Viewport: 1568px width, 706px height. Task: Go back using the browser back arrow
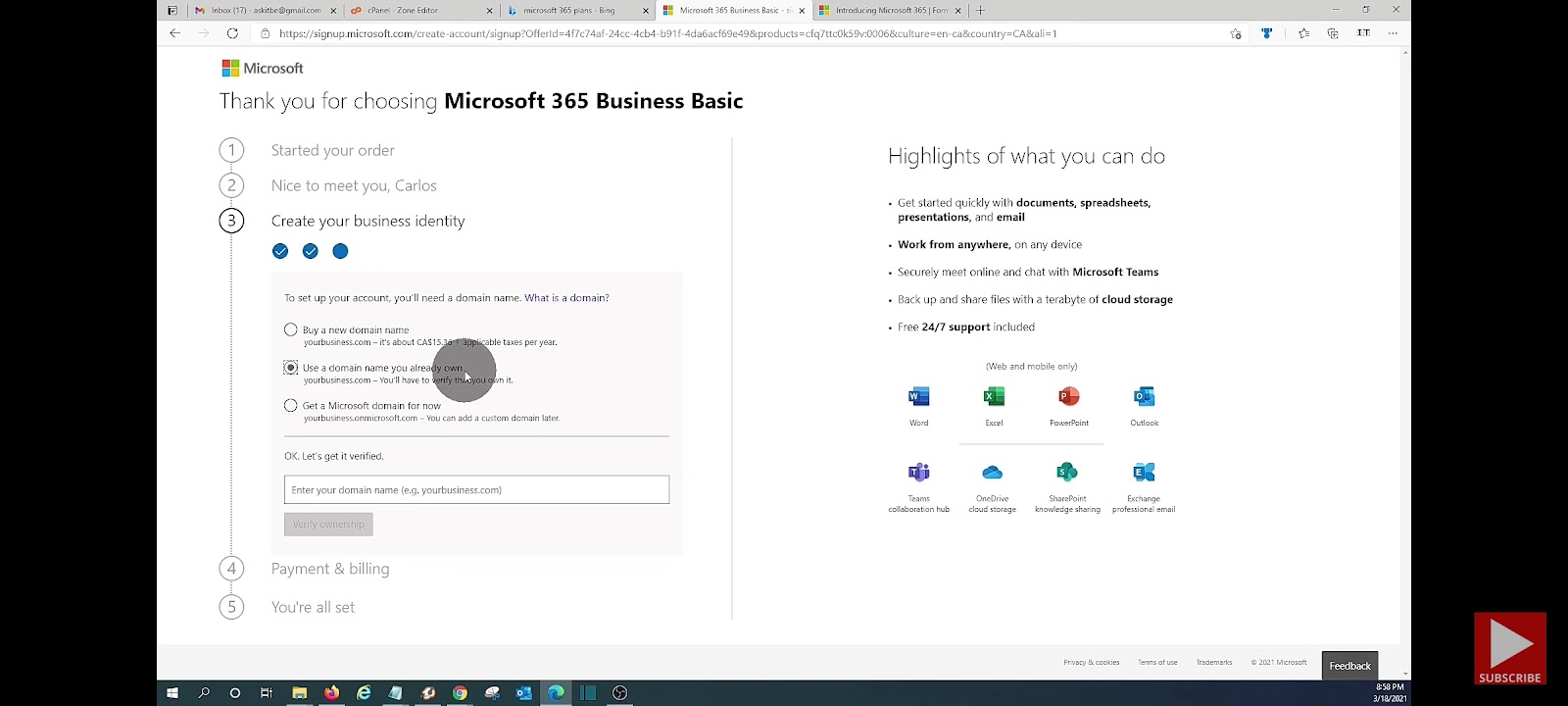174,33
